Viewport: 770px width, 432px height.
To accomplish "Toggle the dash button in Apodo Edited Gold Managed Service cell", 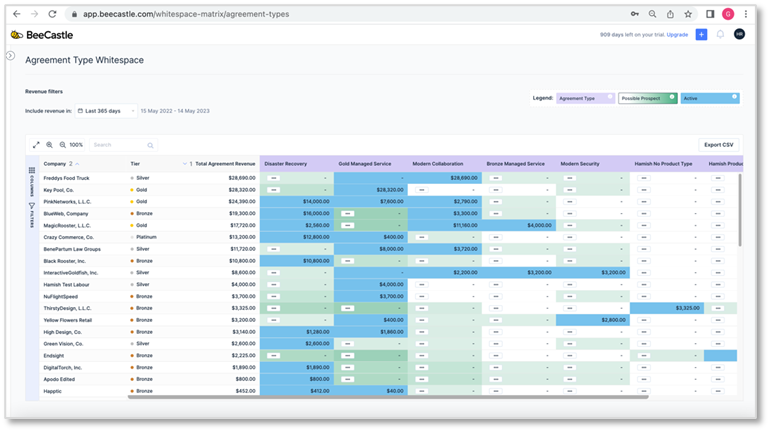I will (x=348, y=379).
